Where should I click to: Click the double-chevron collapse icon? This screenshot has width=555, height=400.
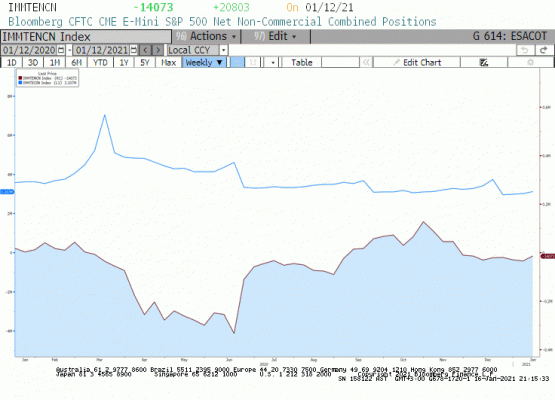[x=366, y=62]
